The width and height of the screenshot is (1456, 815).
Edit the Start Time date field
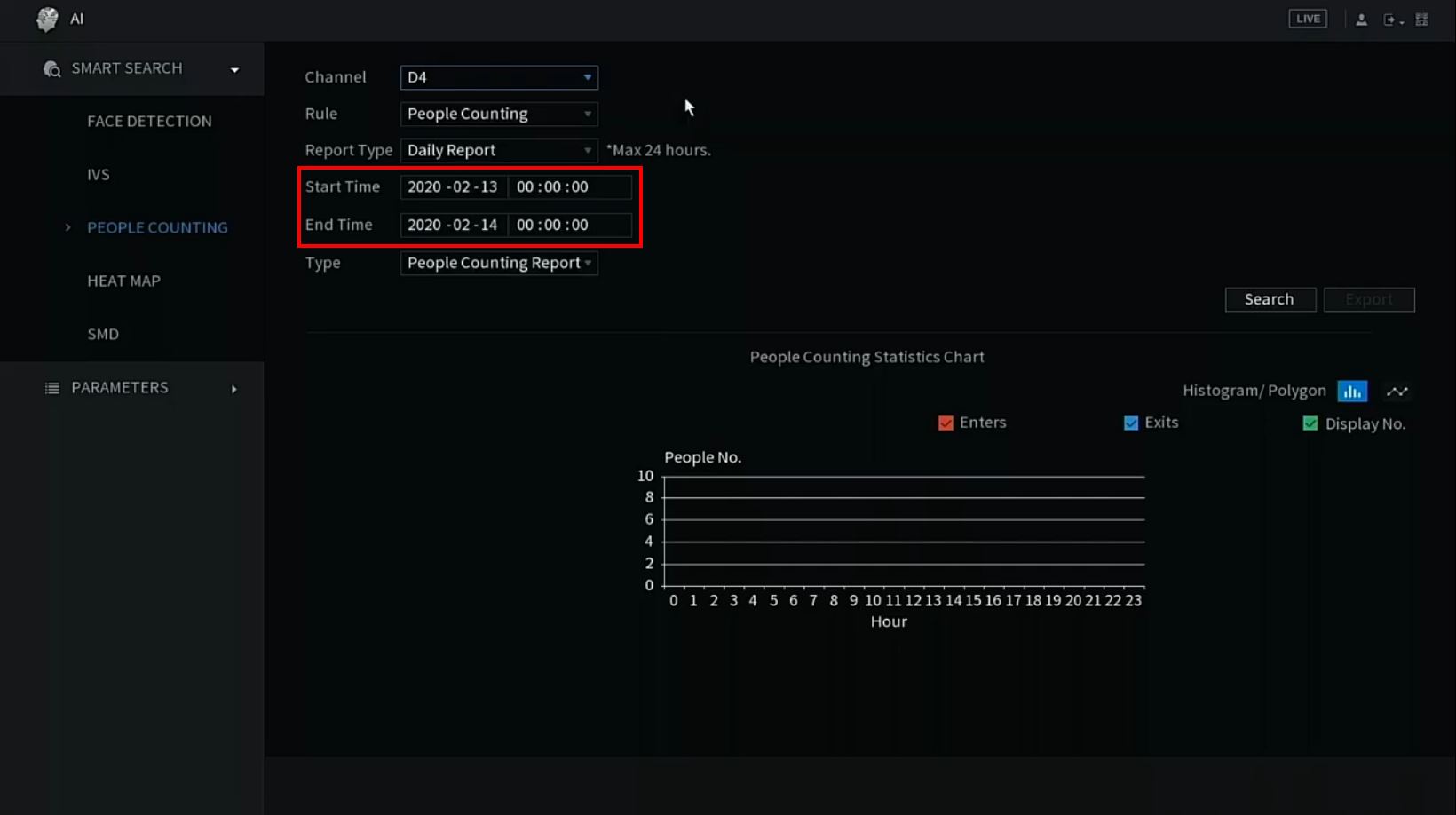[453, 187]
